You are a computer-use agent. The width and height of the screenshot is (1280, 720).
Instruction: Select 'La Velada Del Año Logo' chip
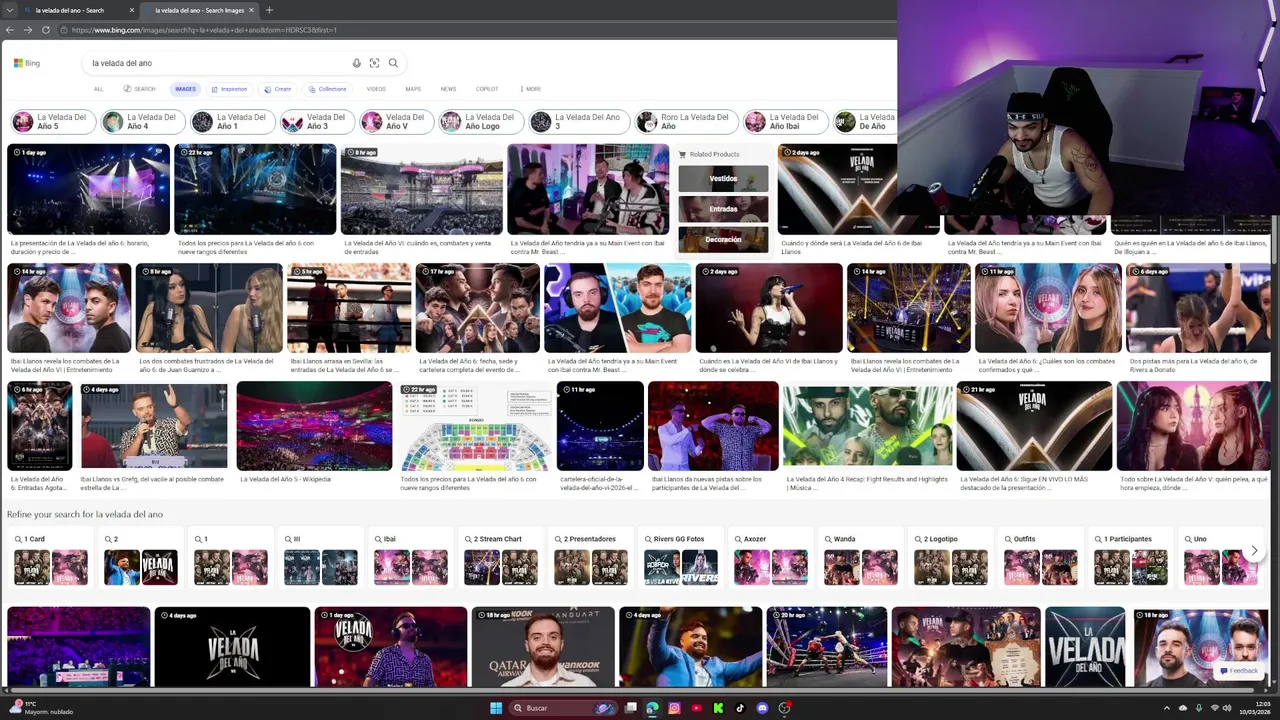pyautogui.click(x=480, y=122)
